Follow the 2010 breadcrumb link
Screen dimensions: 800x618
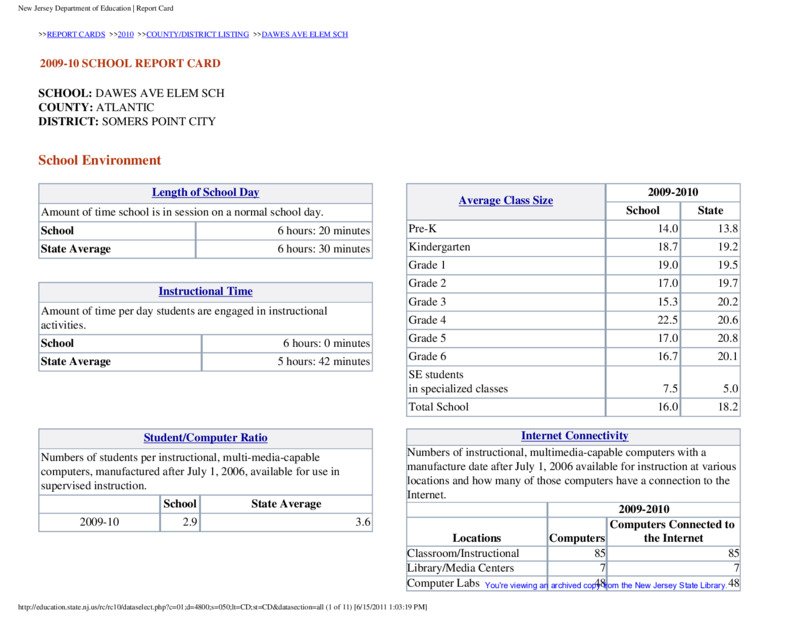(126, 34)
